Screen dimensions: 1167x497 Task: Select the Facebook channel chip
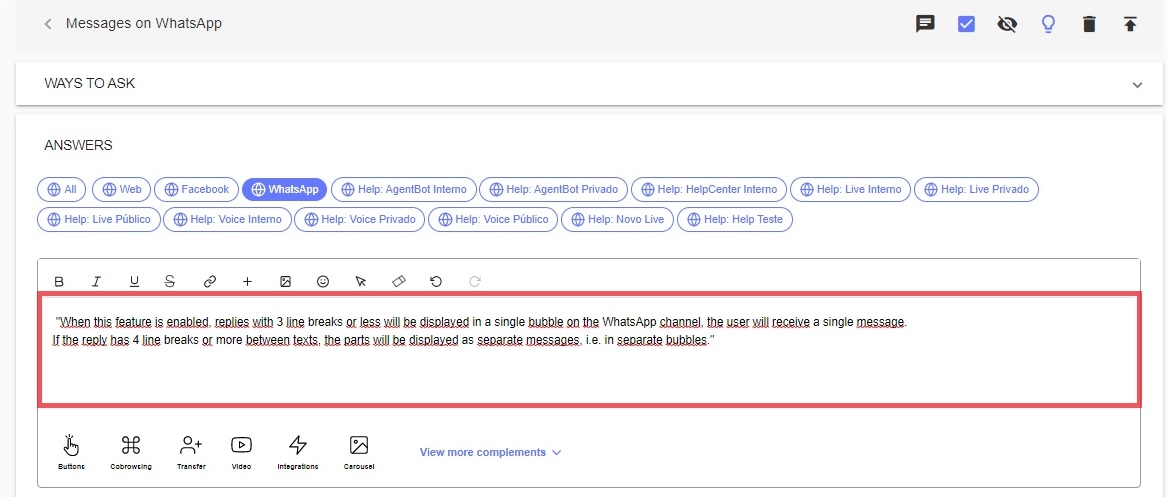[x=196, y=190]
